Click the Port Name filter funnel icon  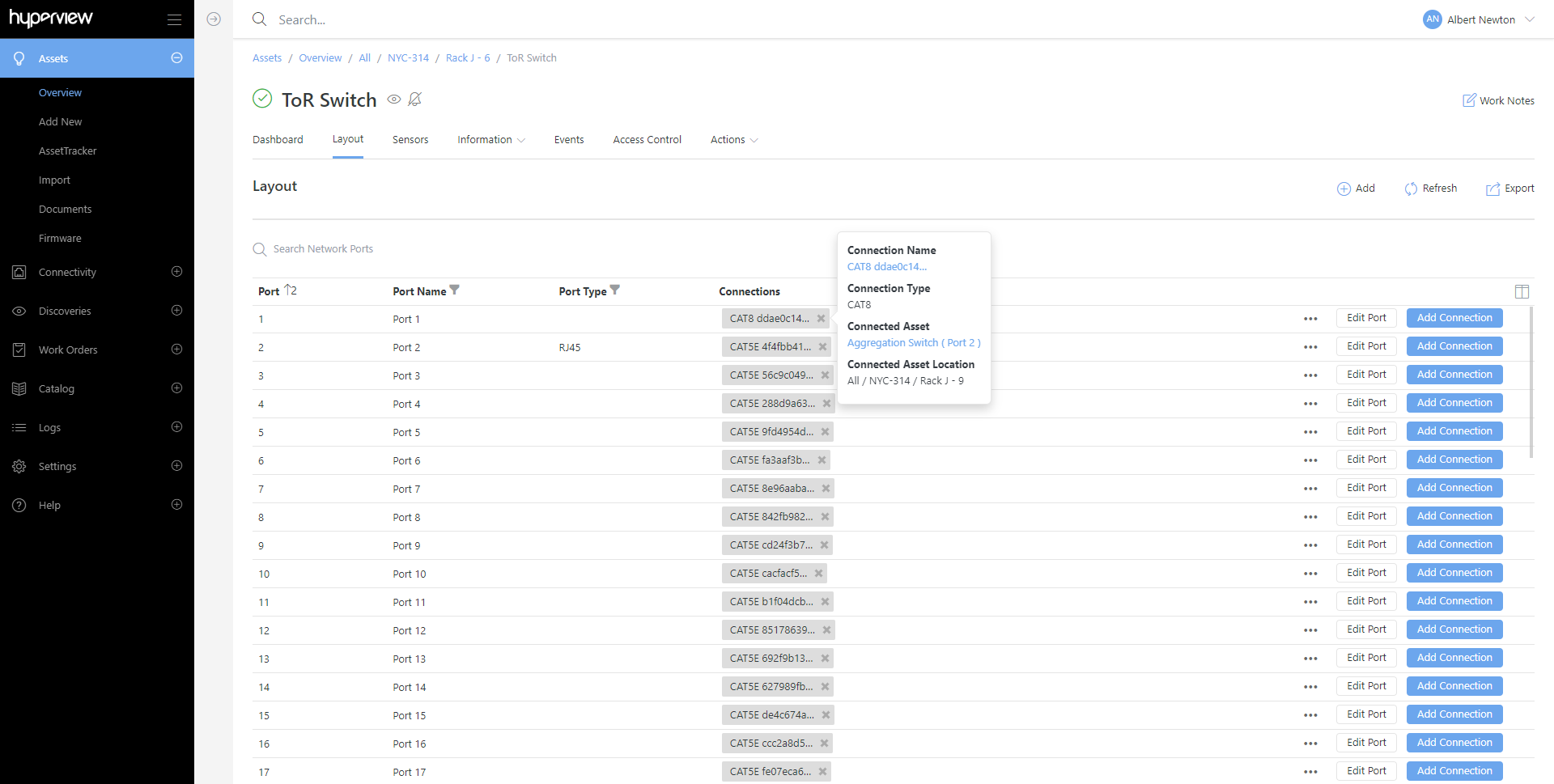point(454,290)
